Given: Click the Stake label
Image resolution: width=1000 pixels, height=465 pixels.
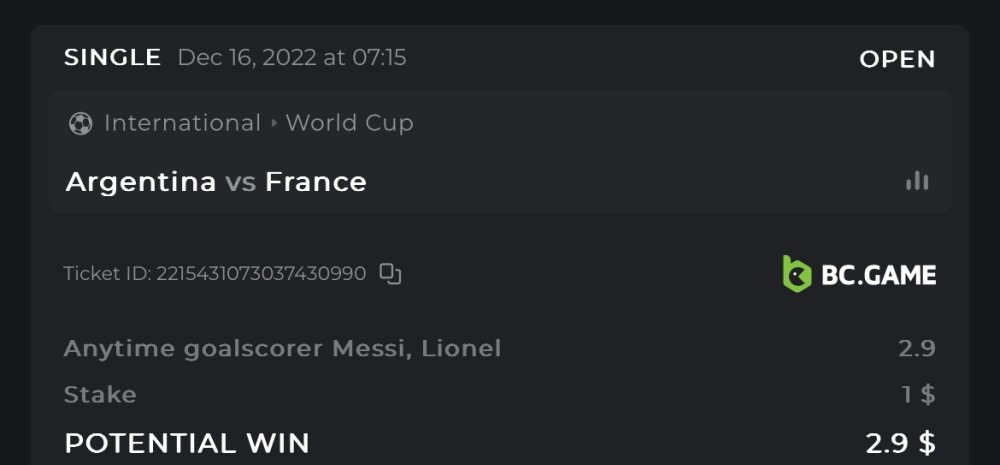Looking at the screenshot, I should coord(100,394).
